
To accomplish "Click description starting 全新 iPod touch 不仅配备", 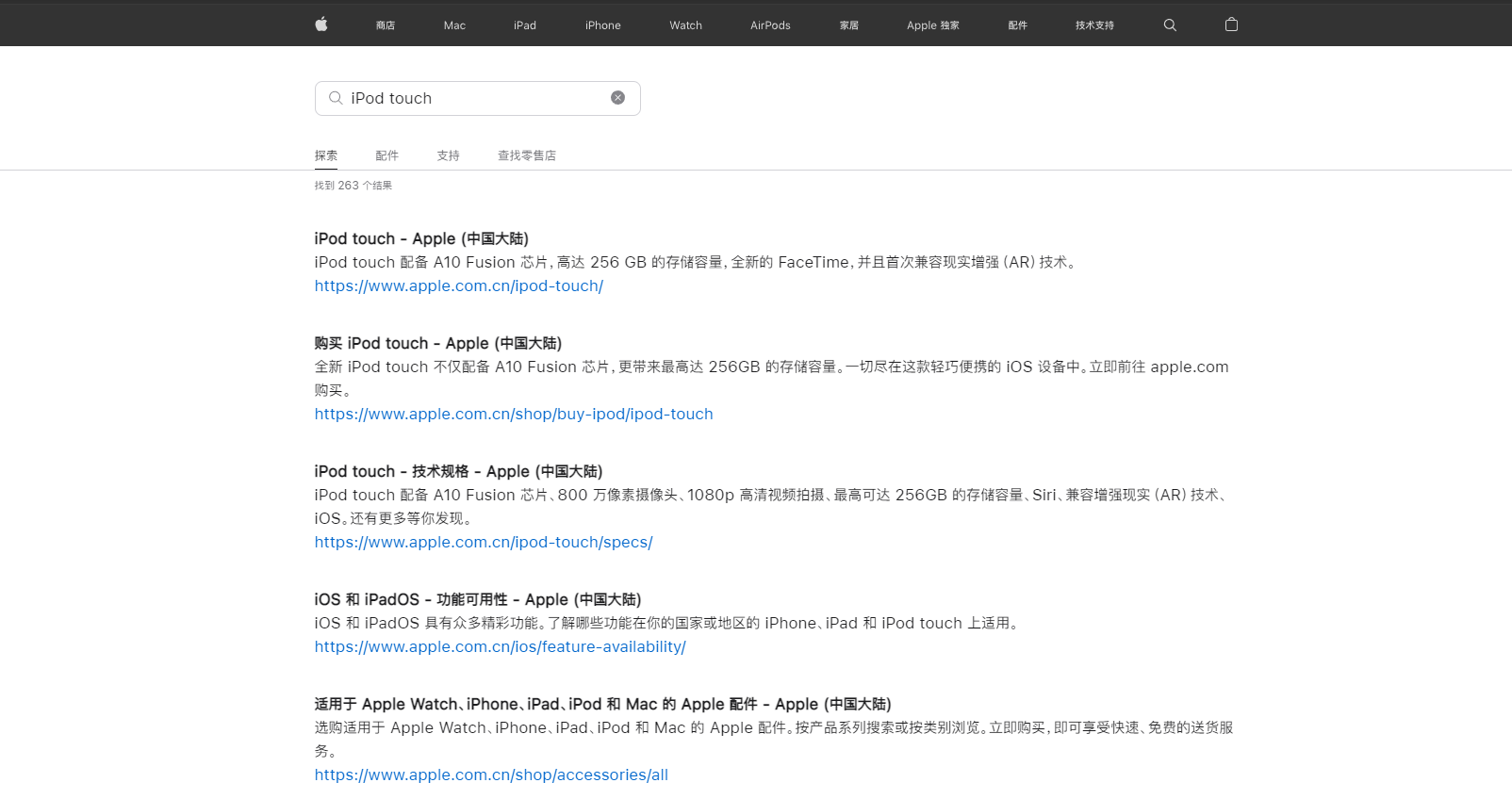I will coord(772,378).
